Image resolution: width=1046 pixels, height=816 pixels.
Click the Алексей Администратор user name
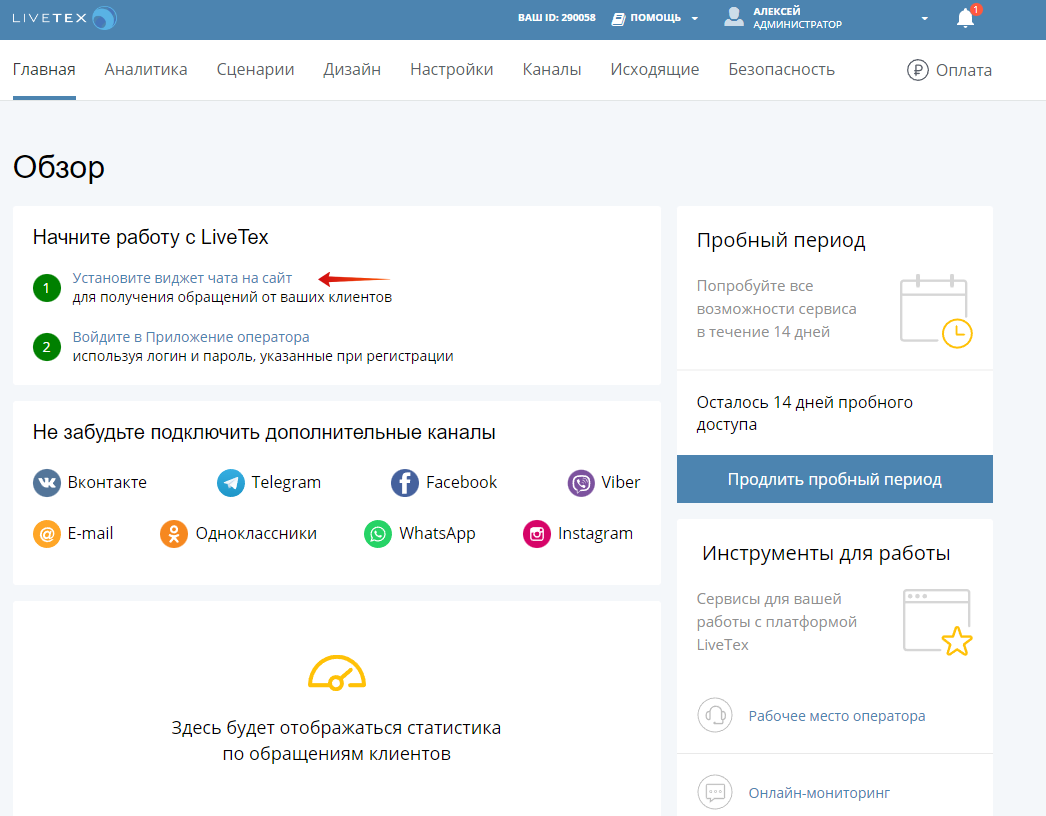coord(797,18)
